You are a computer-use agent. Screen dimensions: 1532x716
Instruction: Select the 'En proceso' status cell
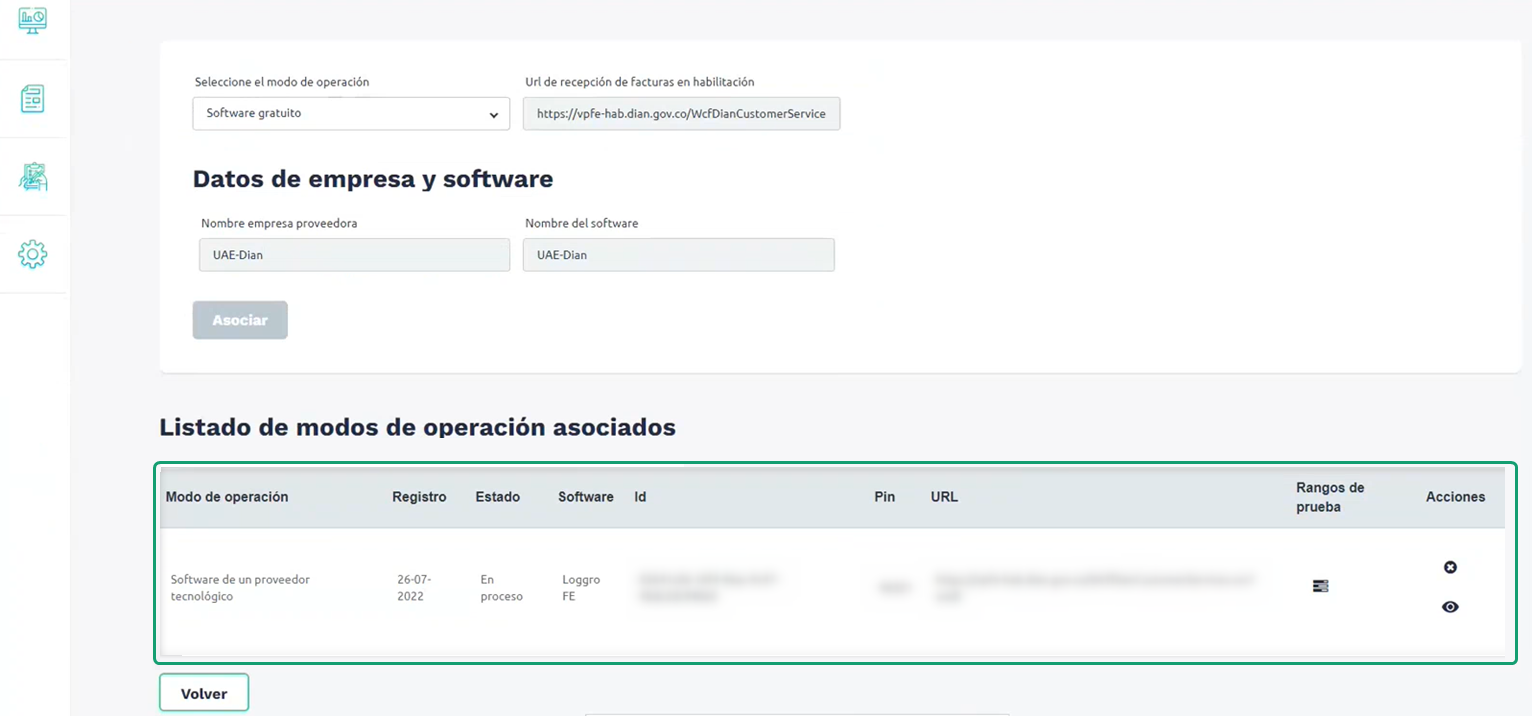[x=501, y=588]
